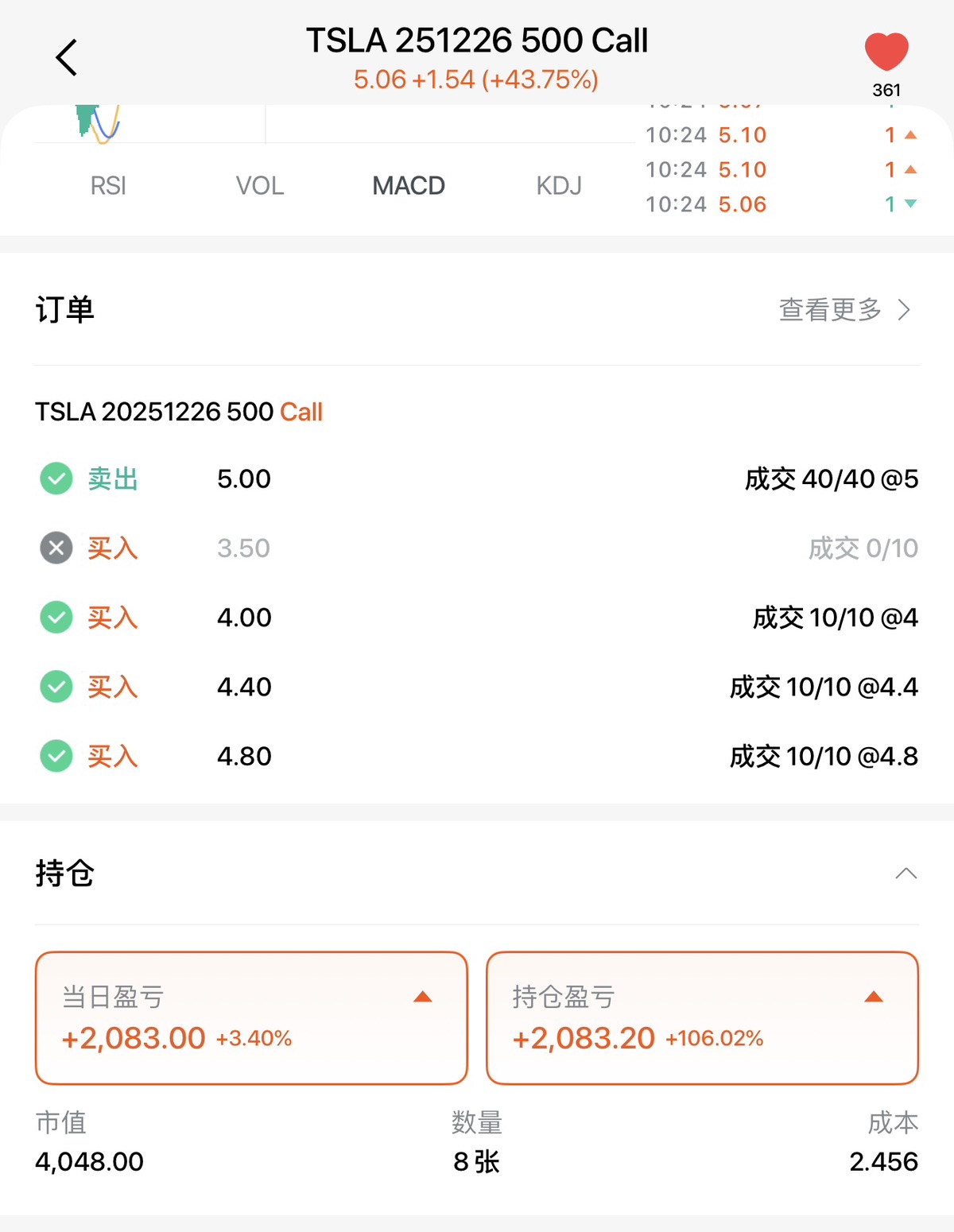954x1232 pixels.
Task: Tap the back arrow icon
Action: point(67,57)
